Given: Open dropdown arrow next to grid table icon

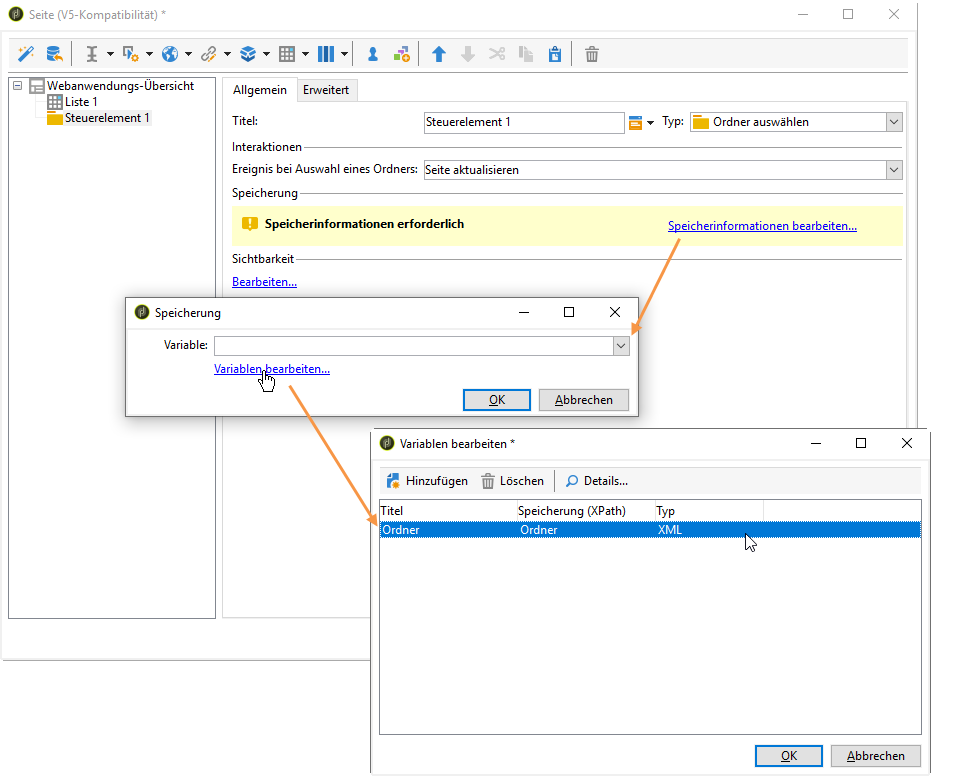Looking at the screenshot, I should tap(305, 54).
